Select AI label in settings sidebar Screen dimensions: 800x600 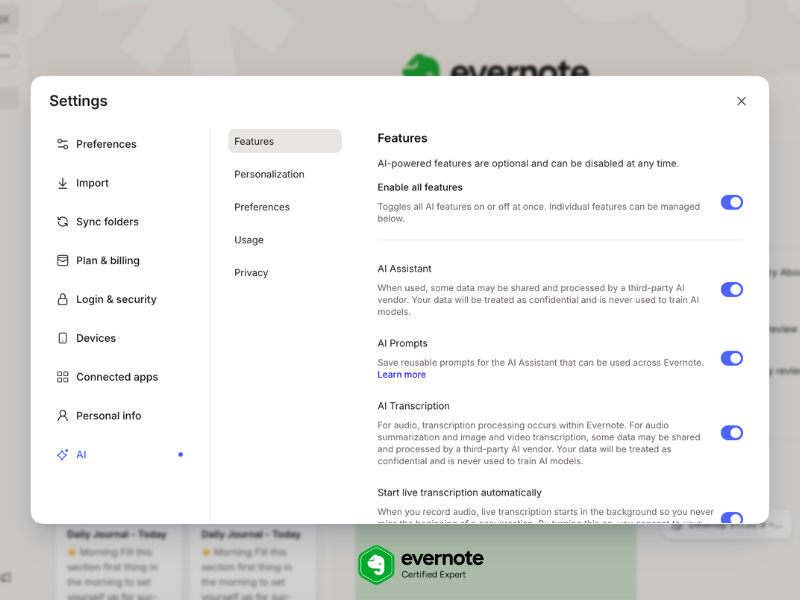(81, 454)
